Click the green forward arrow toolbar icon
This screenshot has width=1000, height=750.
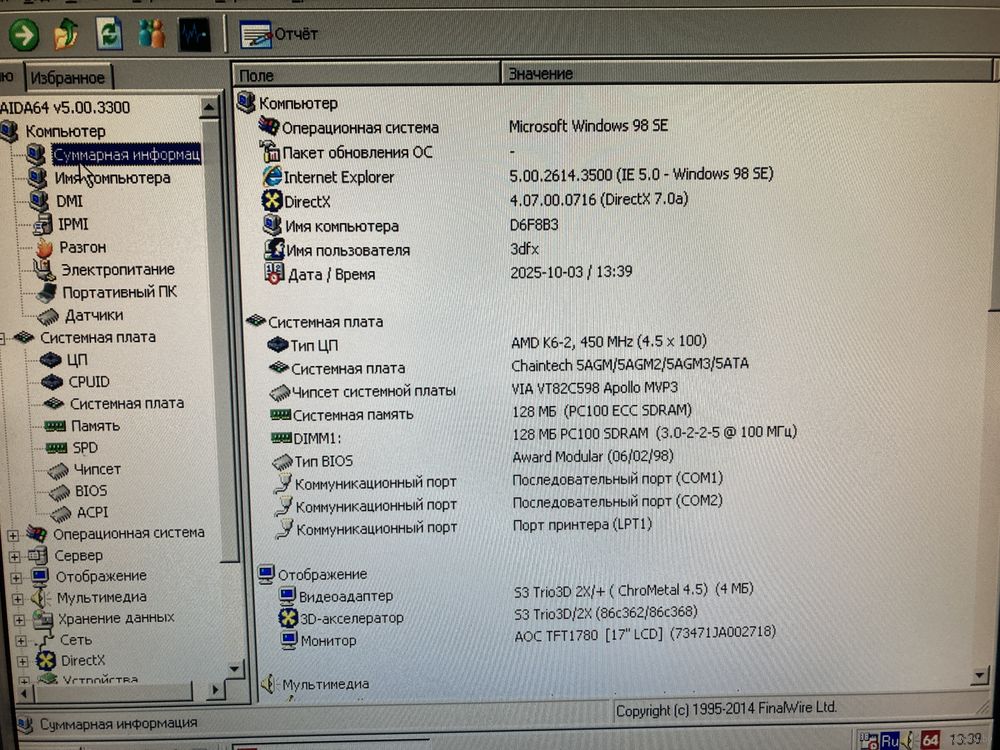click(24, 35)
